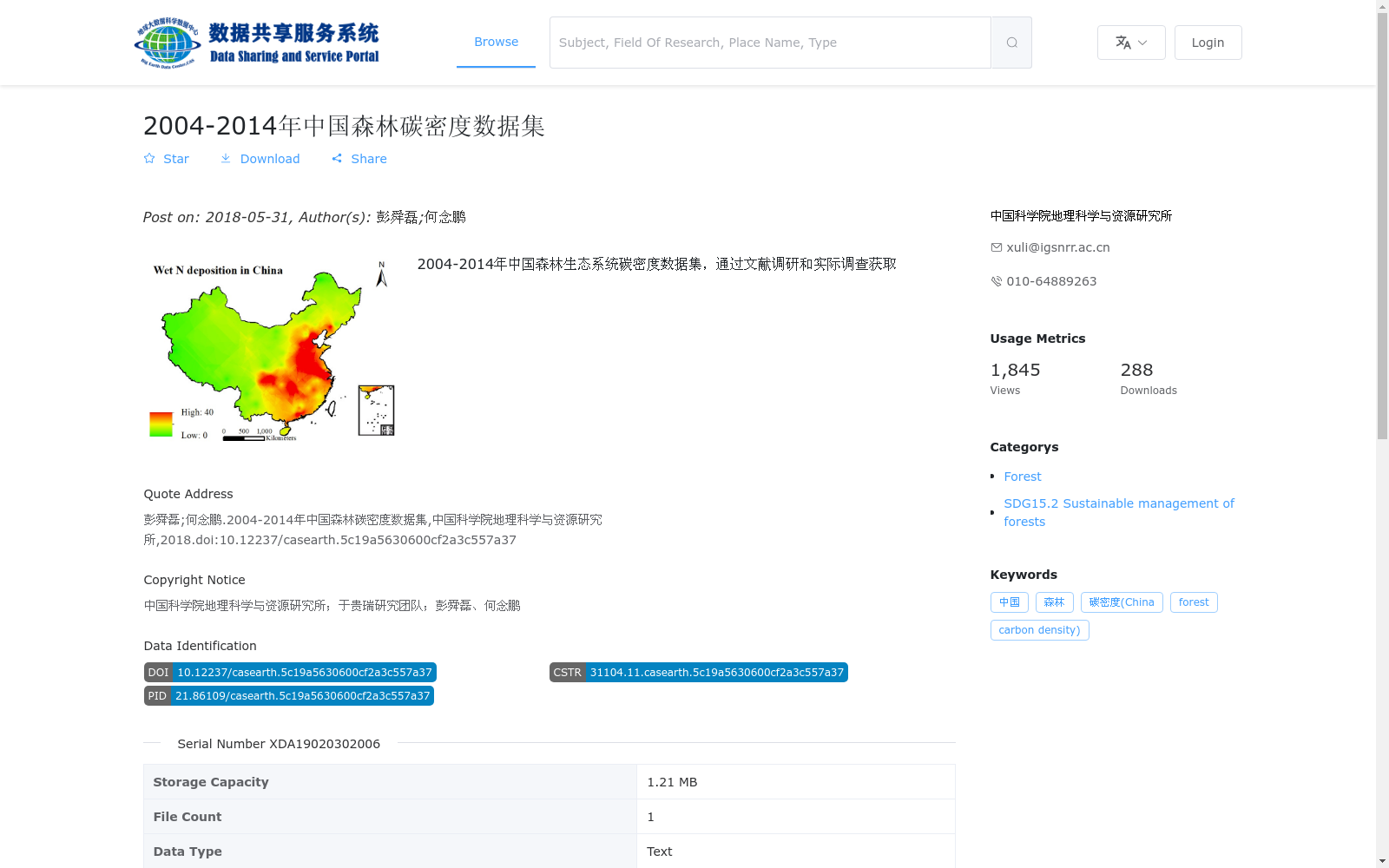Click the share icon
Screen dimensions: 1389x868
pos(337,159)
